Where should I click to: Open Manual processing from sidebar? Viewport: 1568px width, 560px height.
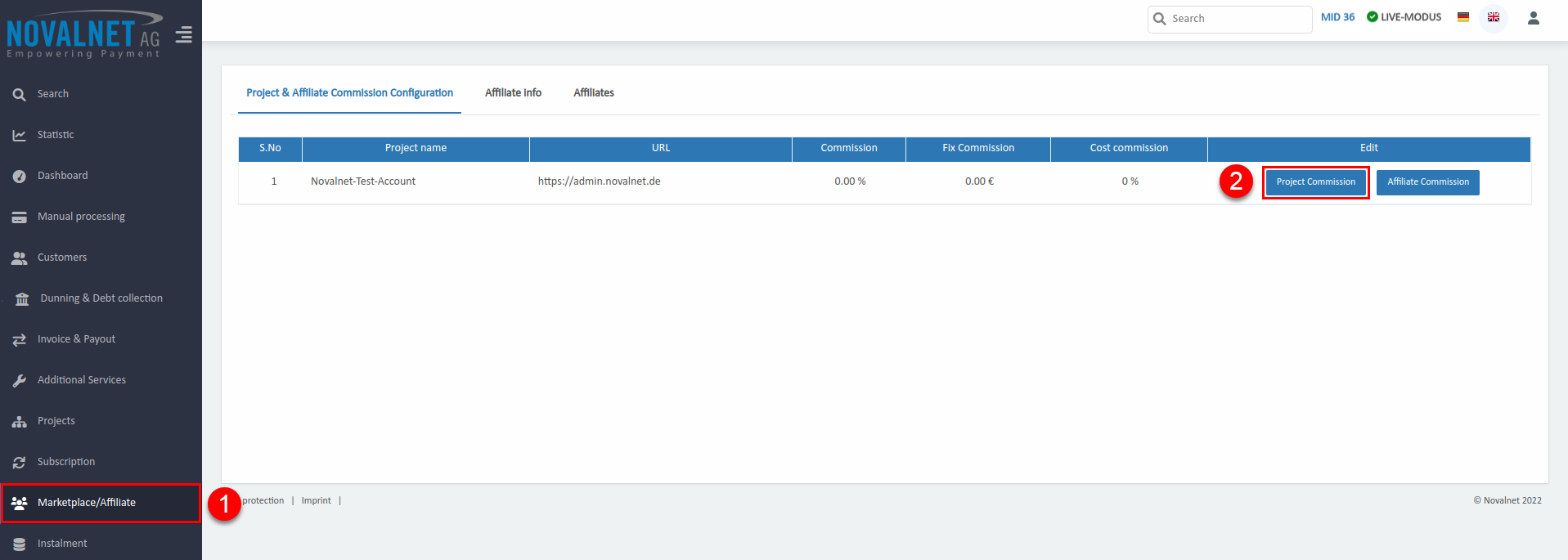[81, 217]
